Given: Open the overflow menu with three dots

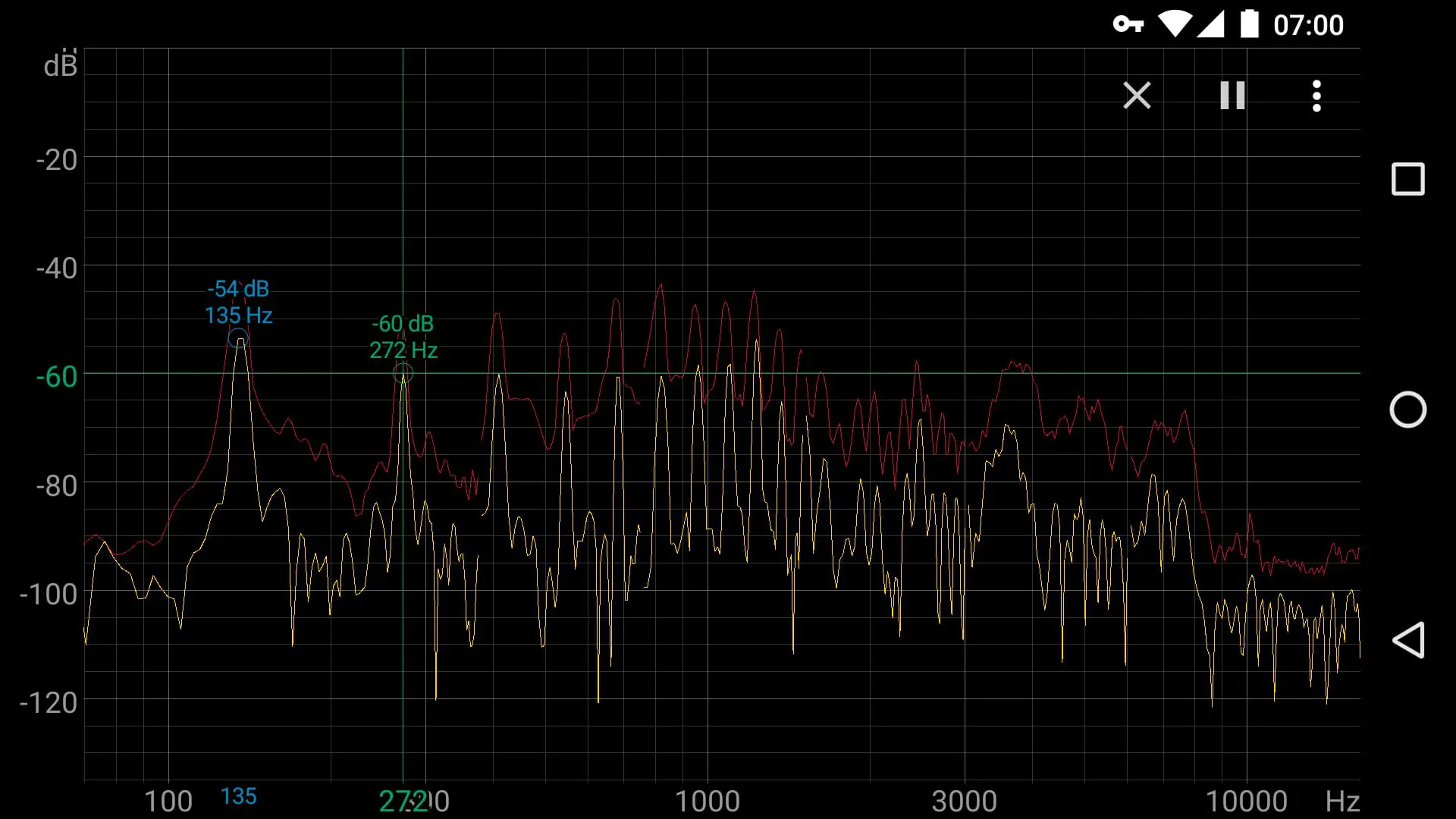Looking at the screenshot, I should (1317, 96).
